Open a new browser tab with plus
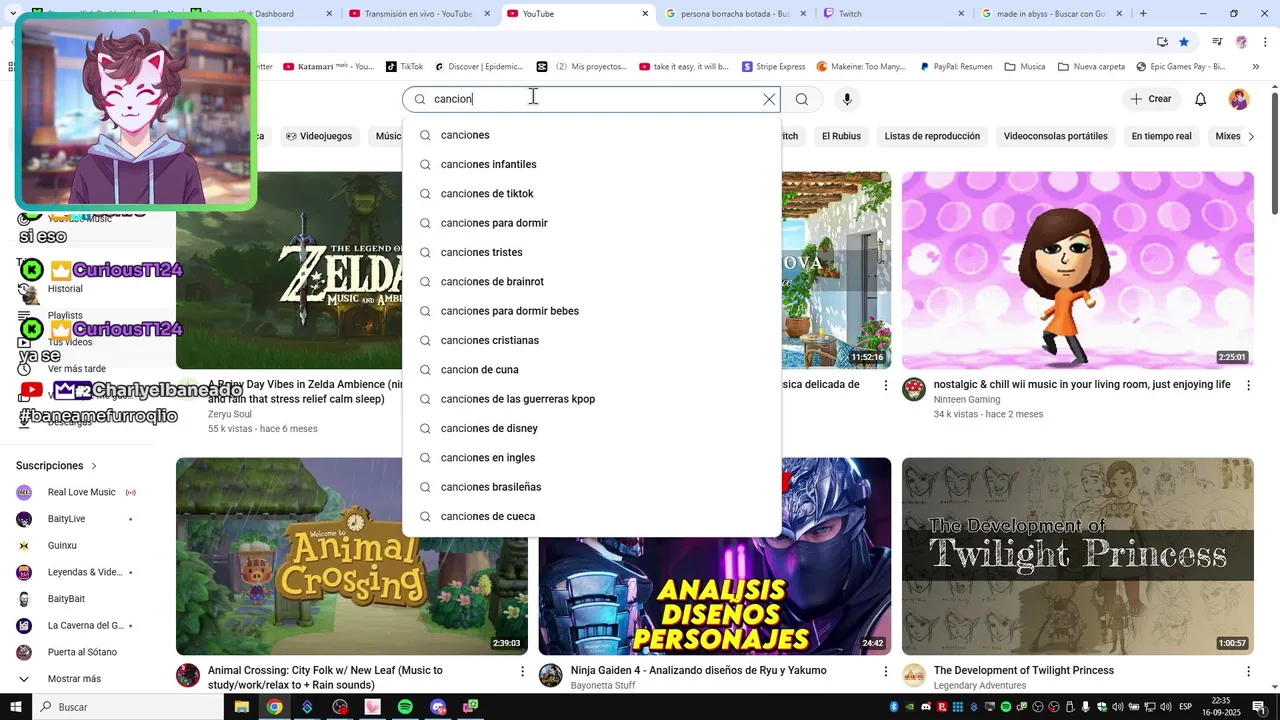 click(1143, 14)
